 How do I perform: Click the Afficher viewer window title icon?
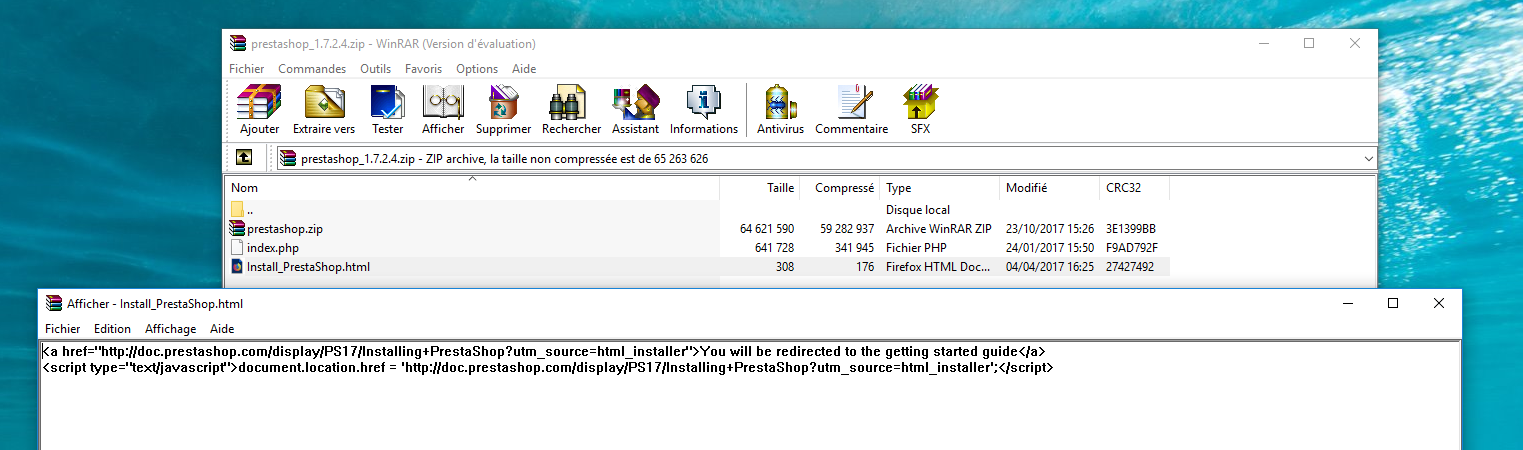click(x=54, y=303)
